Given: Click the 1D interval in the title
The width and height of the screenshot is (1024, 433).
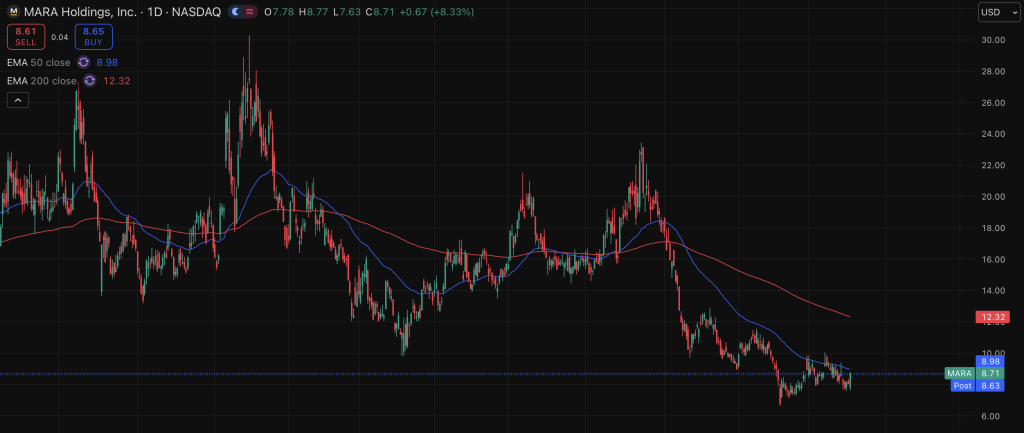Looking at the screenshot, I should click(155, 12).
